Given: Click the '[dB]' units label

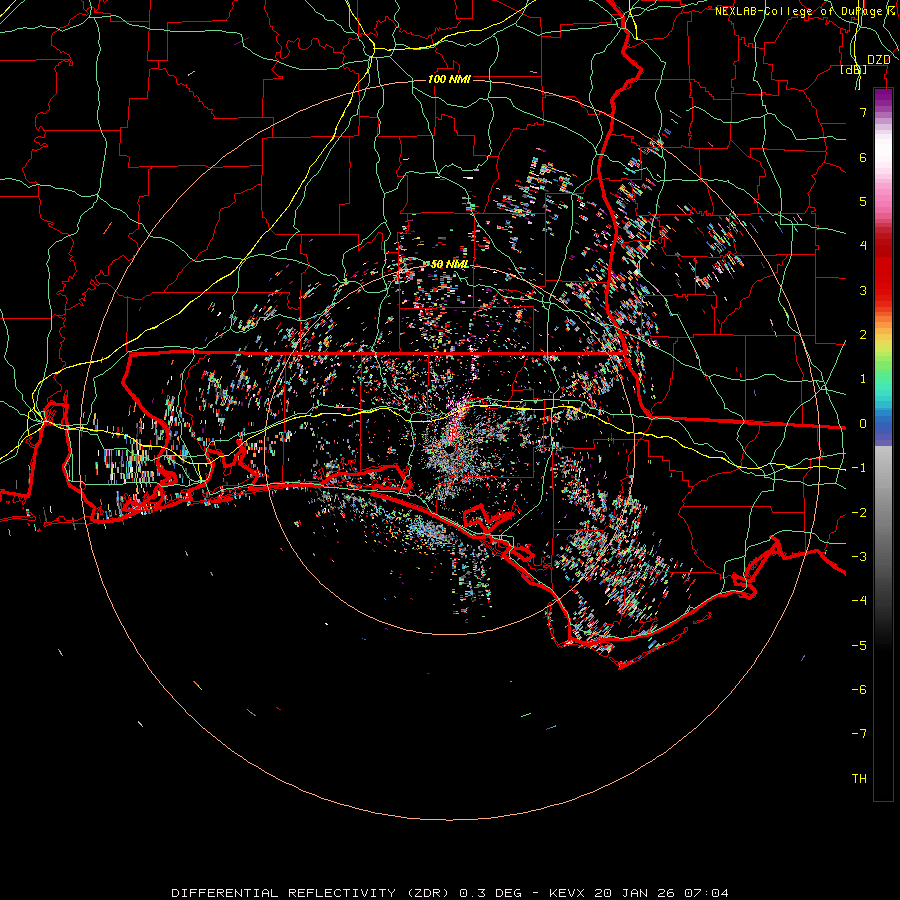Looking at the screenshot, I should [854, 69].
